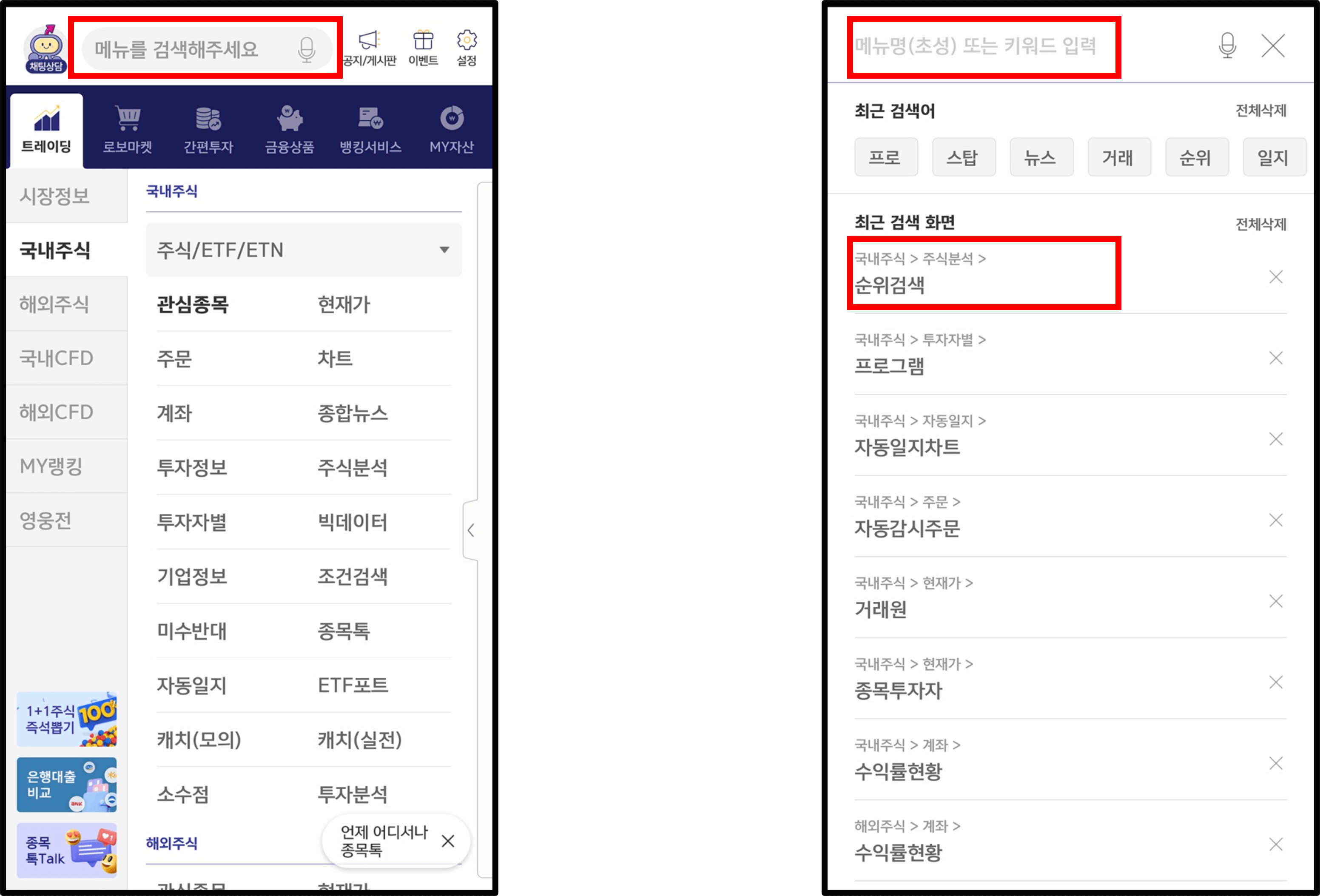Remove 프로그램 from recent search screens
This screenshot has width=1320, height=896.
[x=1276, y=358]
